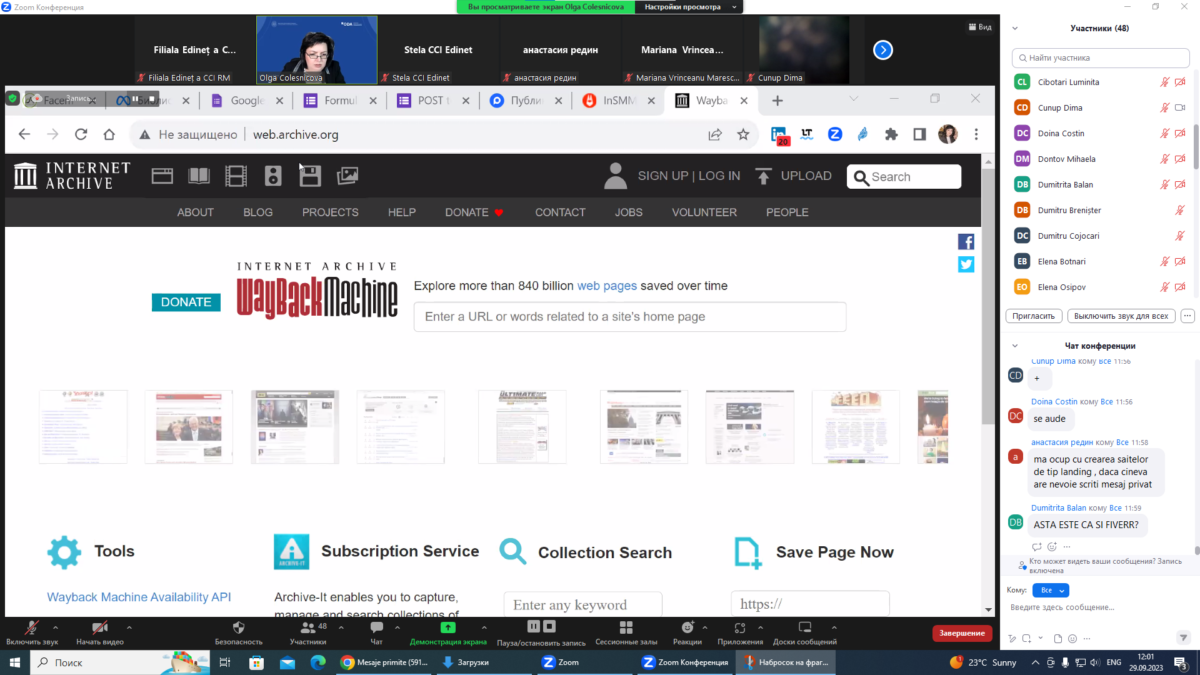1200x675 pixels.
Task: Open the Internet Archive video film icon
Action: tap(236, 177)
